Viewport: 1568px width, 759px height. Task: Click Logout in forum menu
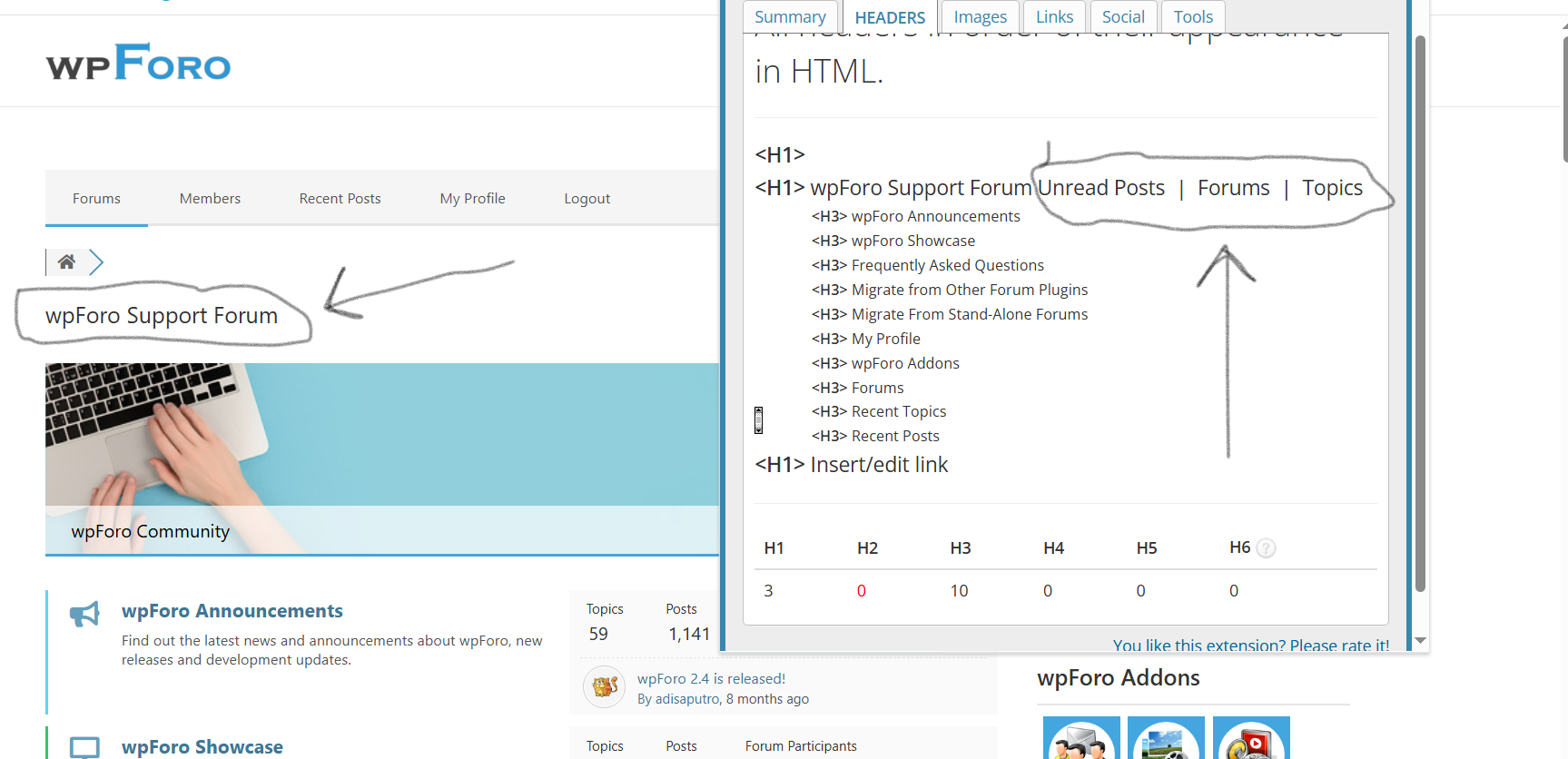[x=587, y=198]
